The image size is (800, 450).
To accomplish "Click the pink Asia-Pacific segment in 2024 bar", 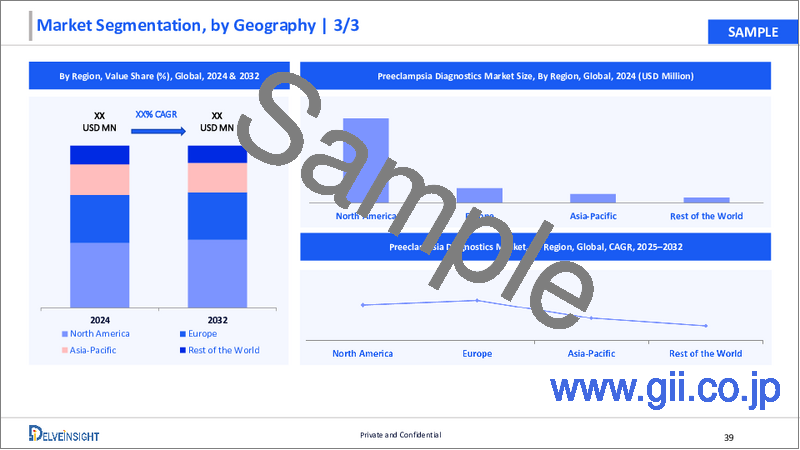I will (99, 179).
